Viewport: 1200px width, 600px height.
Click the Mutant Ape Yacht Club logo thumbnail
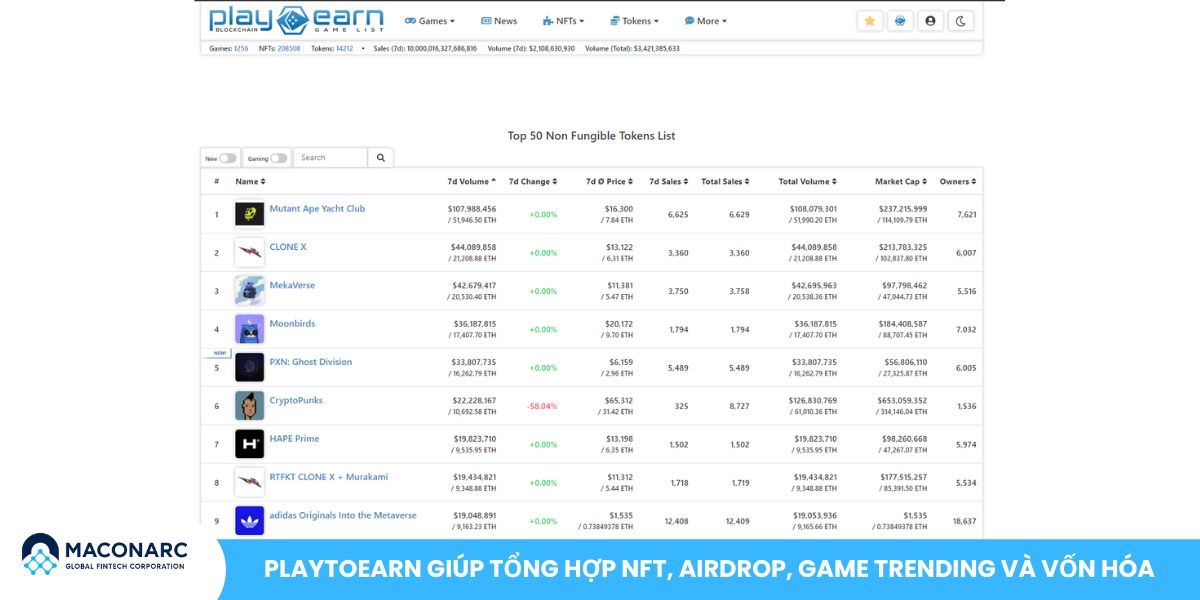coord(249,214)
